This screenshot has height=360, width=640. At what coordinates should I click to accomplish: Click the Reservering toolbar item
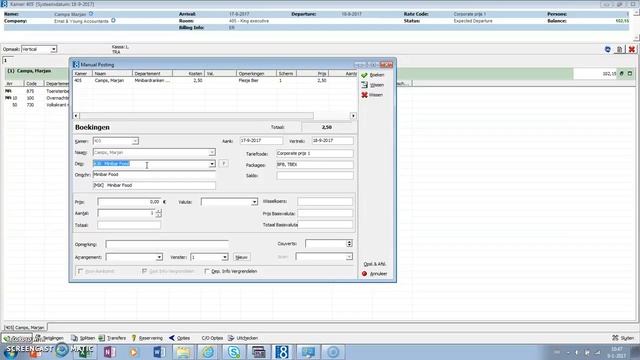(147, 338)
